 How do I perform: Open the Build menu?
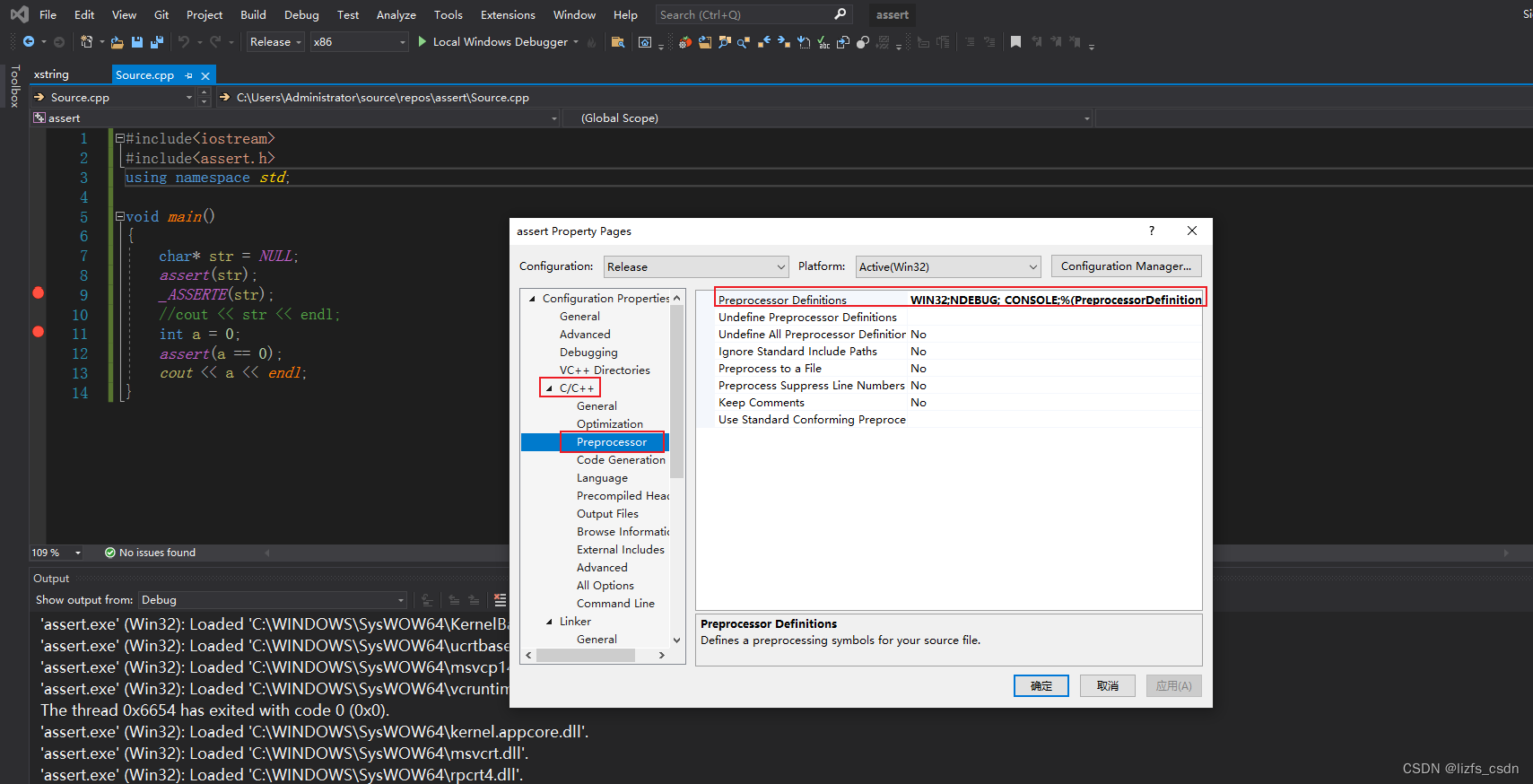pos(253,14)
